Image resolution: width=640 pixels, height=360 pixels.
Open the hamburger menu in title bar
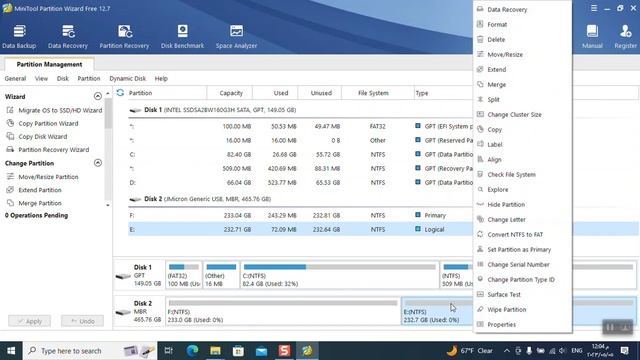(594, 8)
